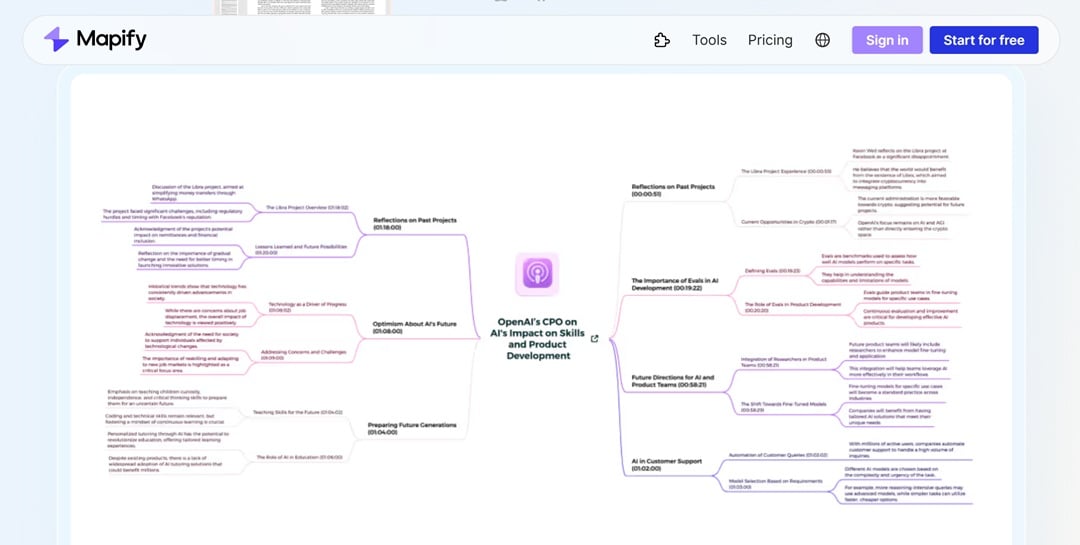Click 'The Libra Project Experience (00:00:51)' subnode
This screenshot has width=1080, height=545.
point(786,171)
